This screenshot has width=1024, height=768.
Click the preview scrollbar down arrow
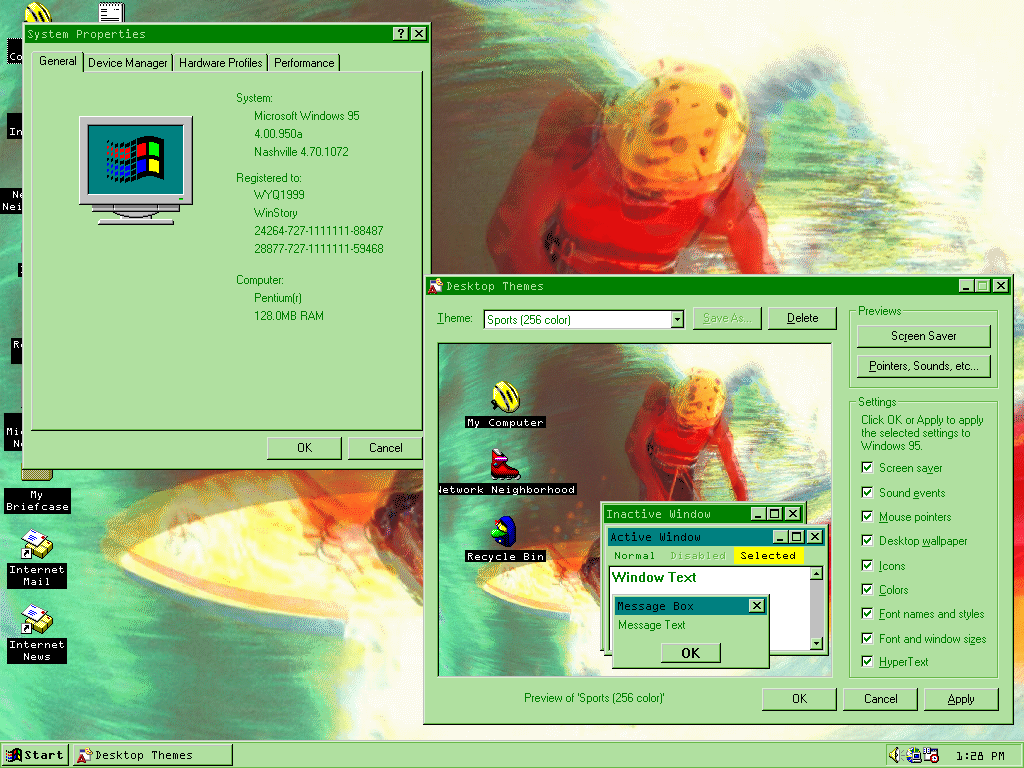pyautogui.click(x=816, y=643)
